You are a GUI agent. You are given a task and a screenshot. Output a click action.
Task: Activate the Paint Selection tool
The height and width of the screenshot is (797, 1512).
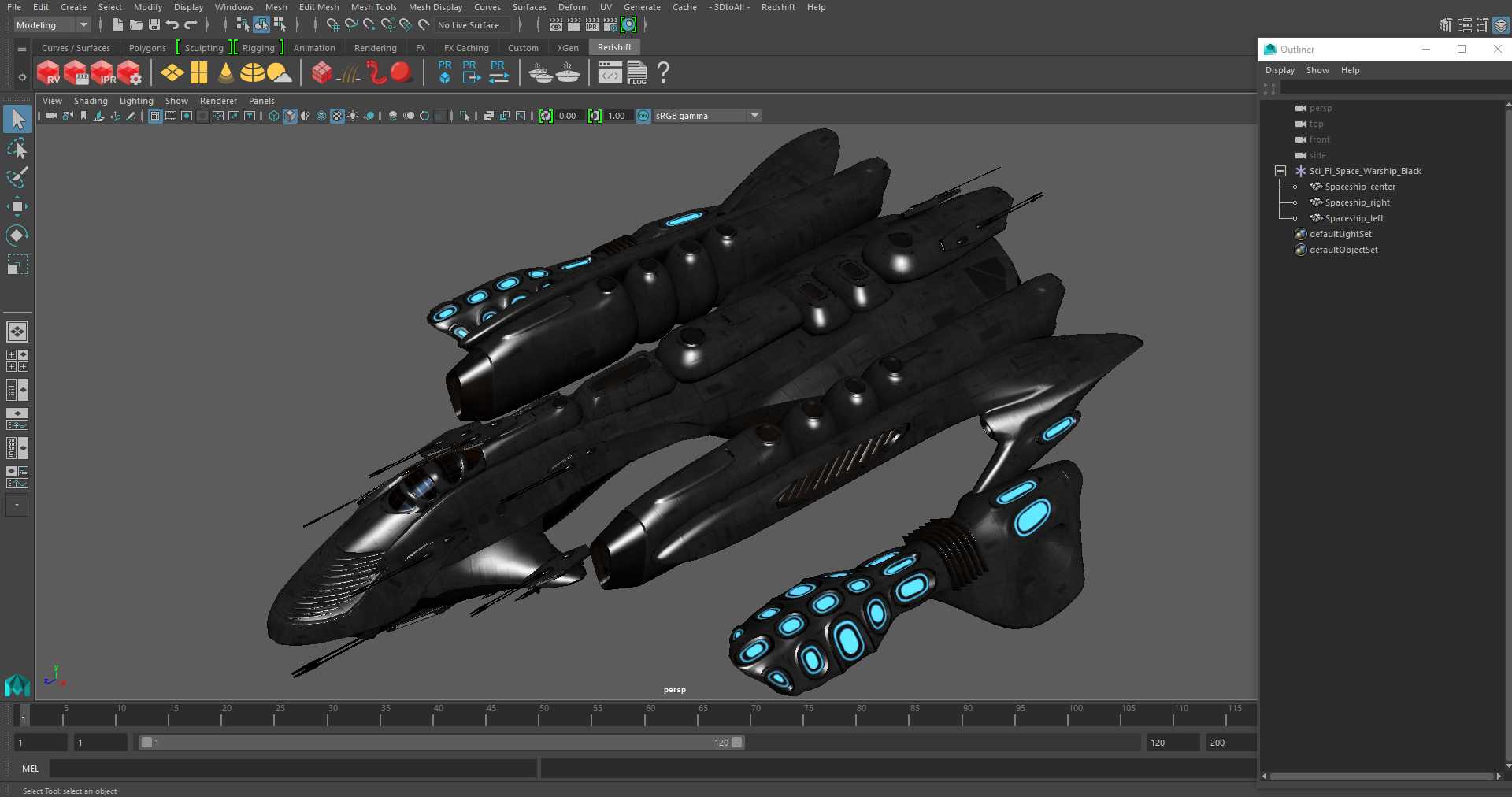(x=17, y=177)
